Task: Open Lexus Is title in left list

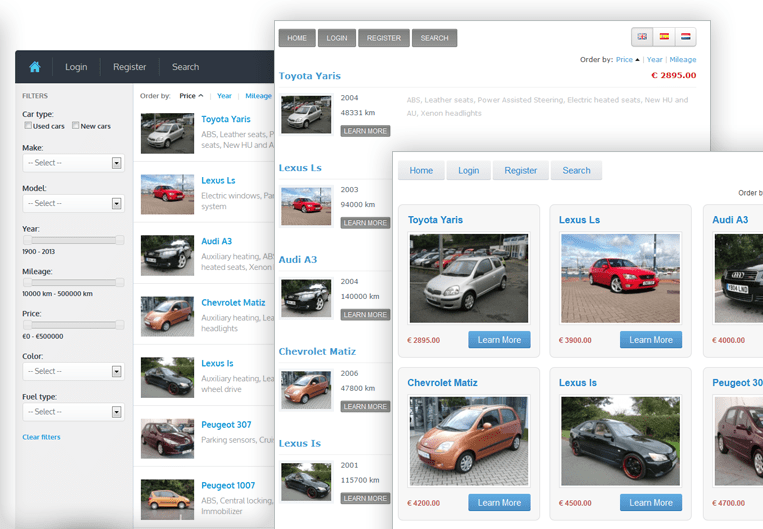Action: 217,364
